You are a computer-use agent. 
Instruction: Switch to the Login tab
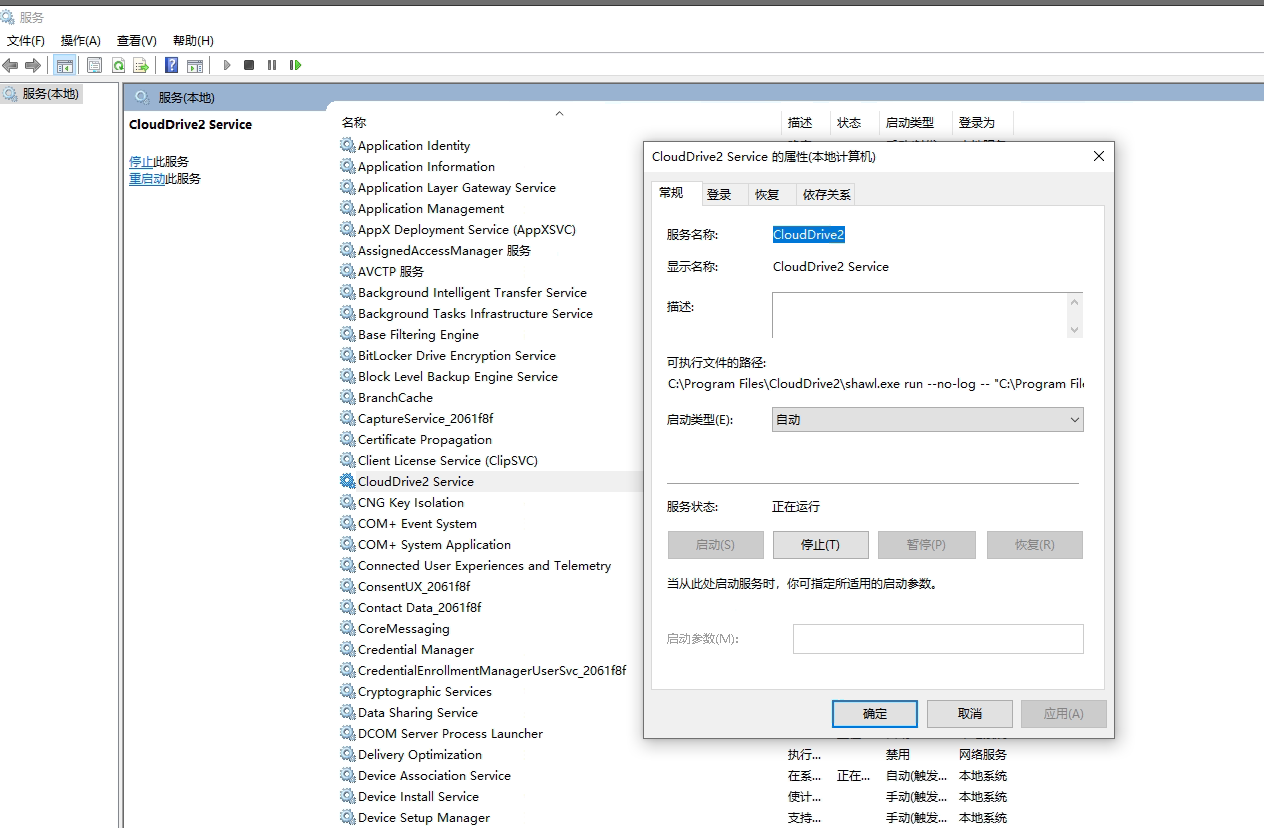(719, 195)
